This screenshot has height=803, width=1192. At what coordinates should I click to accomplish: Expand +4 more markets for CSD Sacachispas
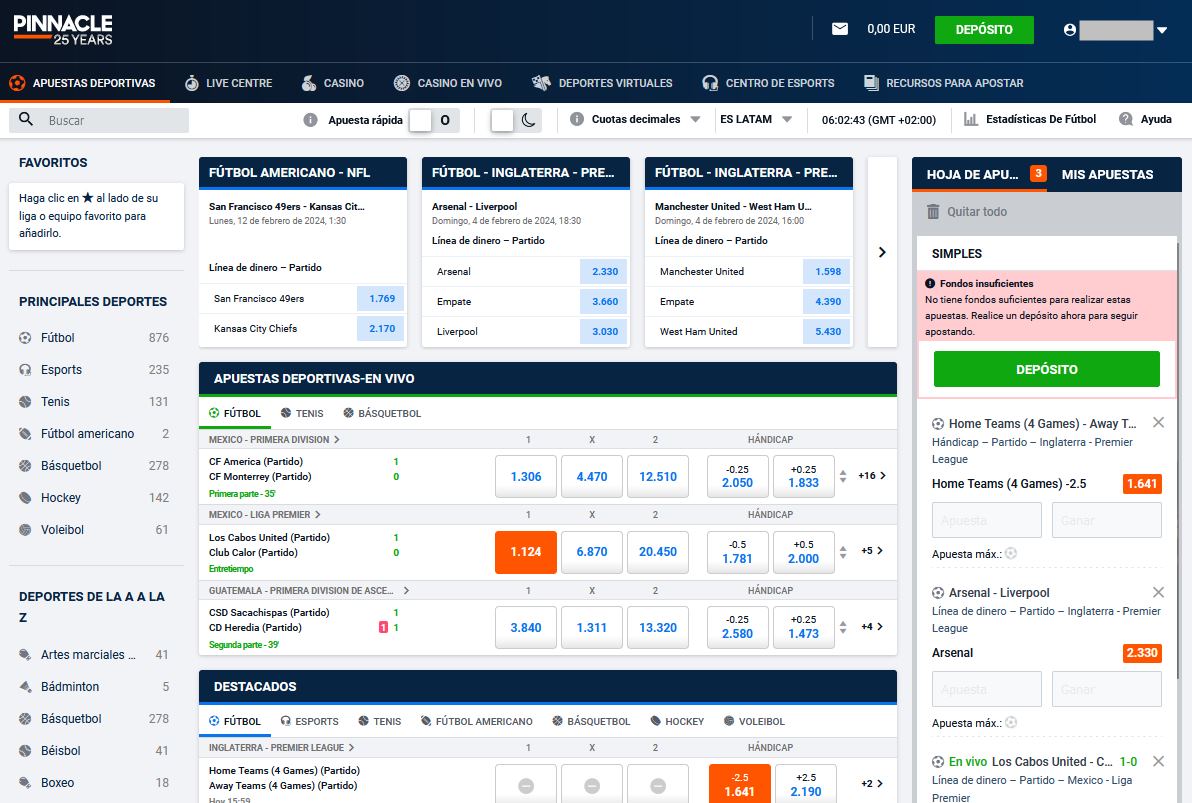(872, 627)
